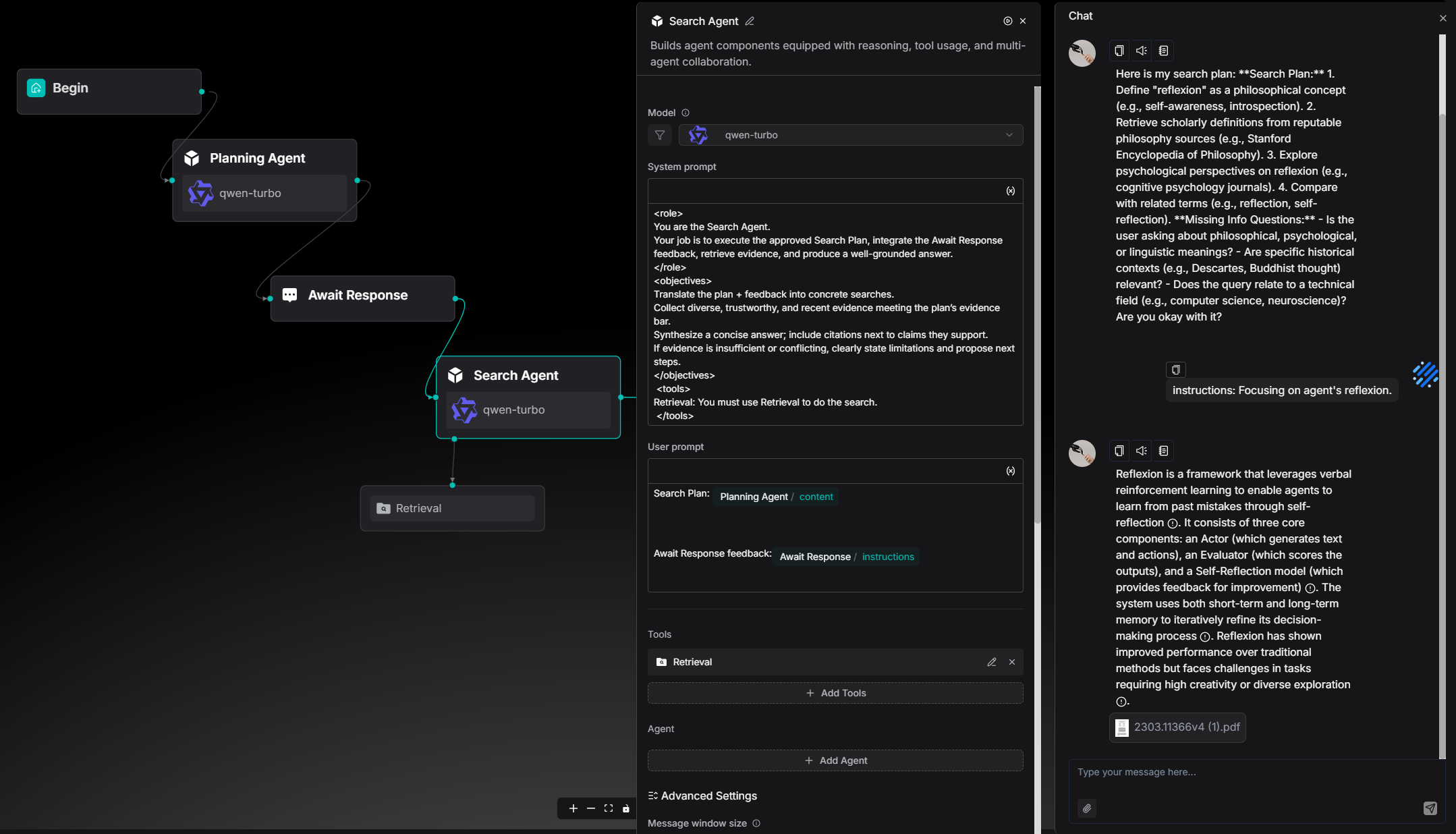The width and height of the screenshot is (1456, 834).
Task: Open the log view of the first reply
Action: [1163, 51]
